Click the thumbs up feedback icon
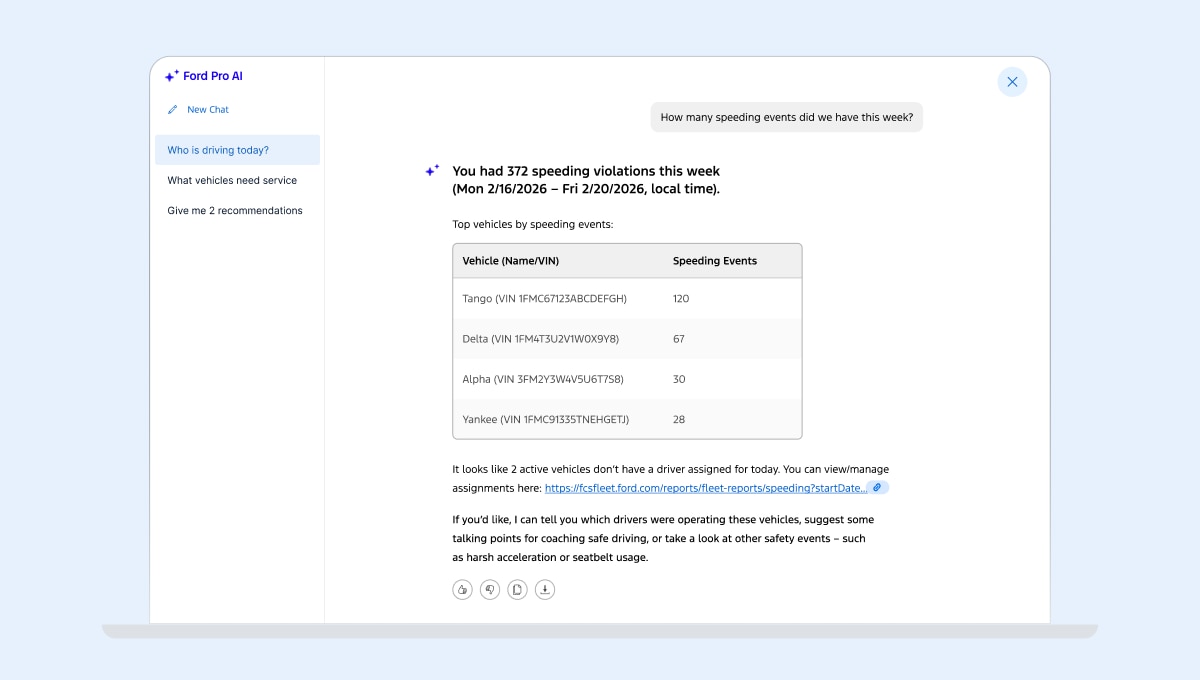 (x=461, y=589)
